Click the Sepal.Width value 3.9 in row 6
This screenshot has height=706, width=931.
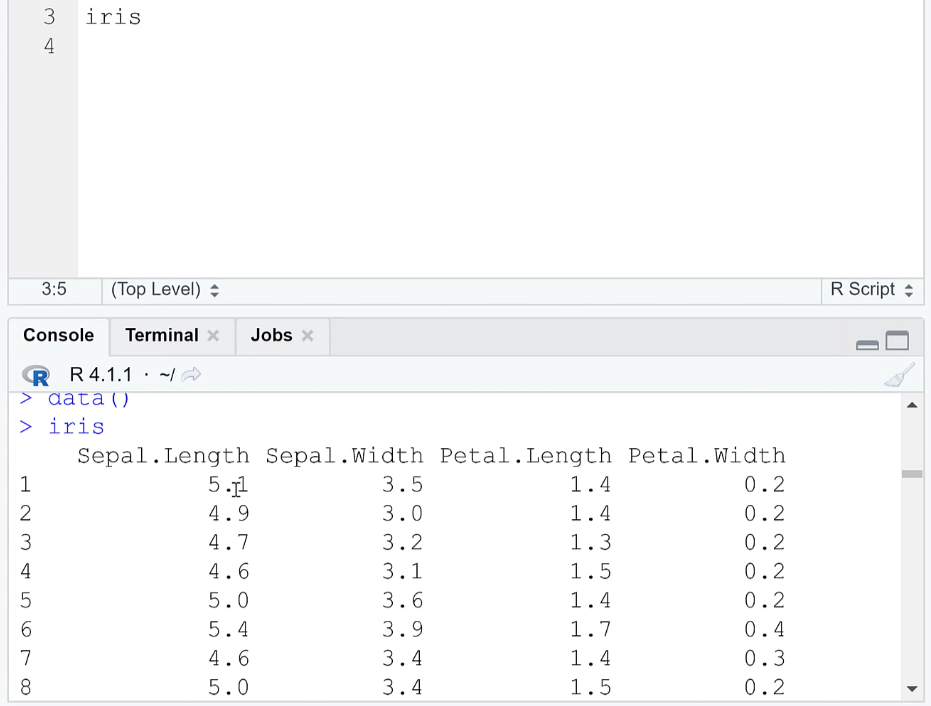[403, 629]
